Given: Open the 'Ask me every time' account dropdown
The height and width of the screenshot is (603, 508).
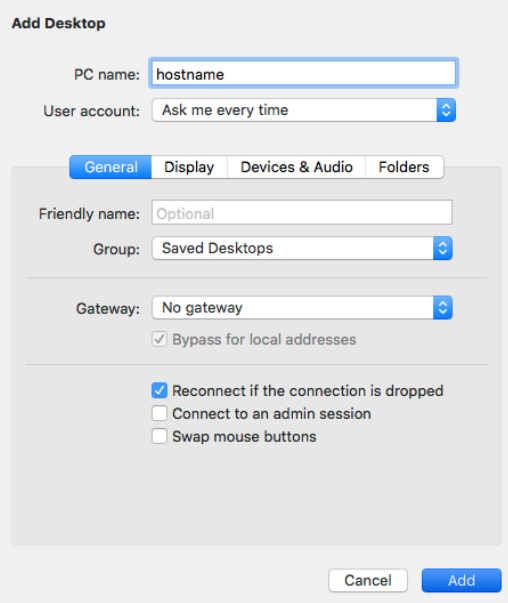Looking at the screenshot, I should pos(304,110).
